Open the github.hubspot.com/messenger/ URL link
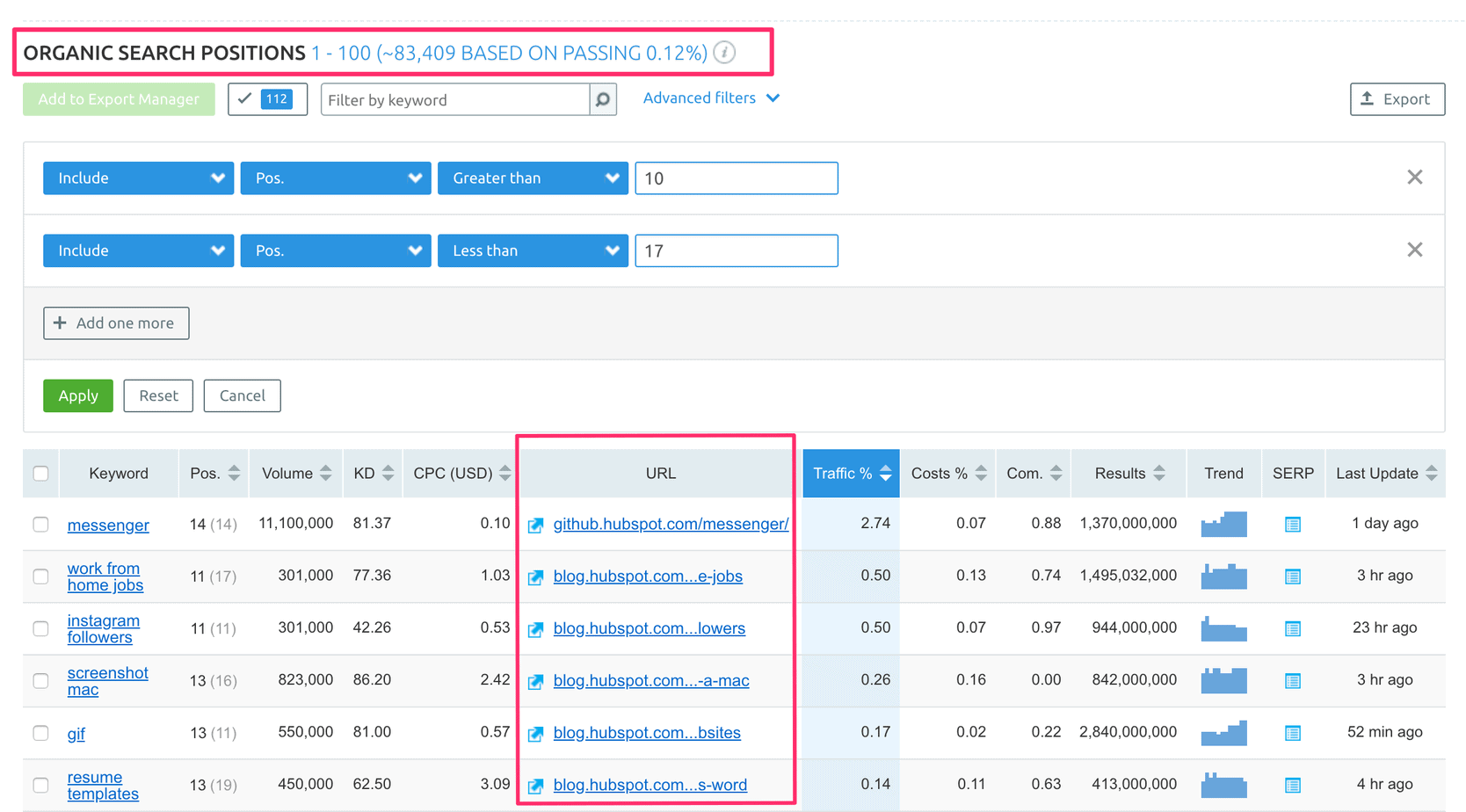1466x812 pixels. 671,525
